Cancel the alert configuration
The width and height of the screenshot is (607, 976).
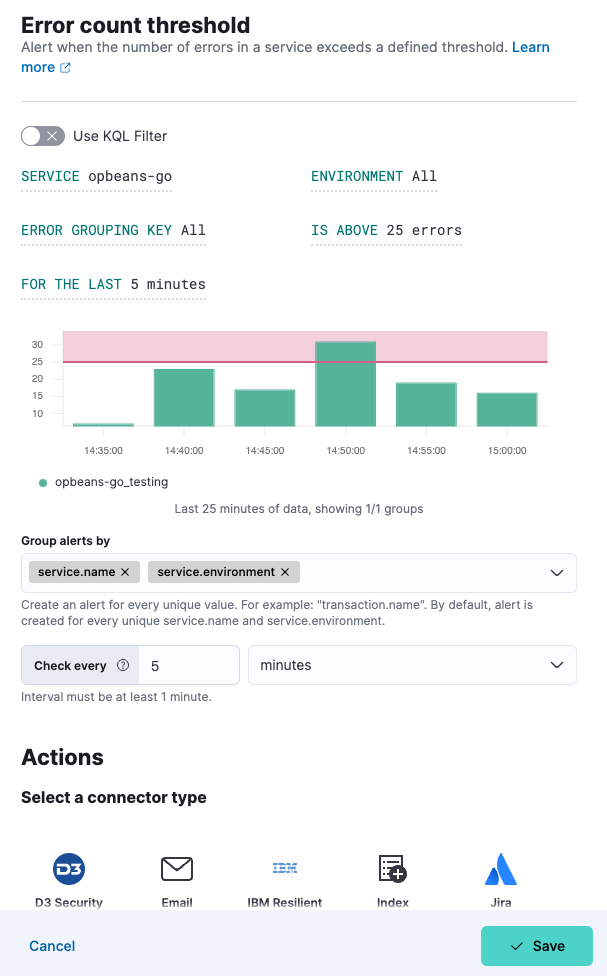[51, 945]
